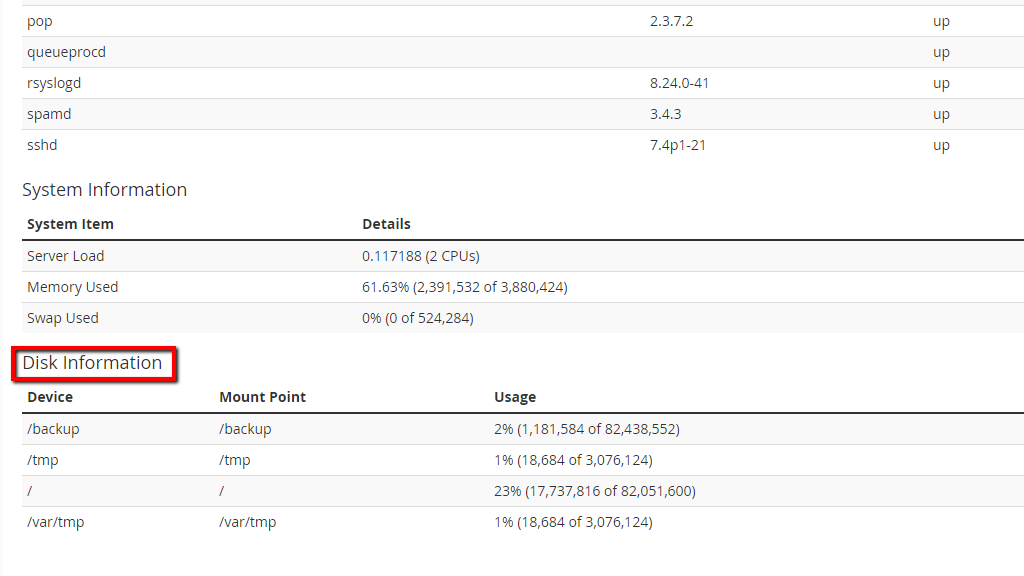Click the Device column header
The width and height of the screenshot is (1024, 576).
tap(50, 397)
